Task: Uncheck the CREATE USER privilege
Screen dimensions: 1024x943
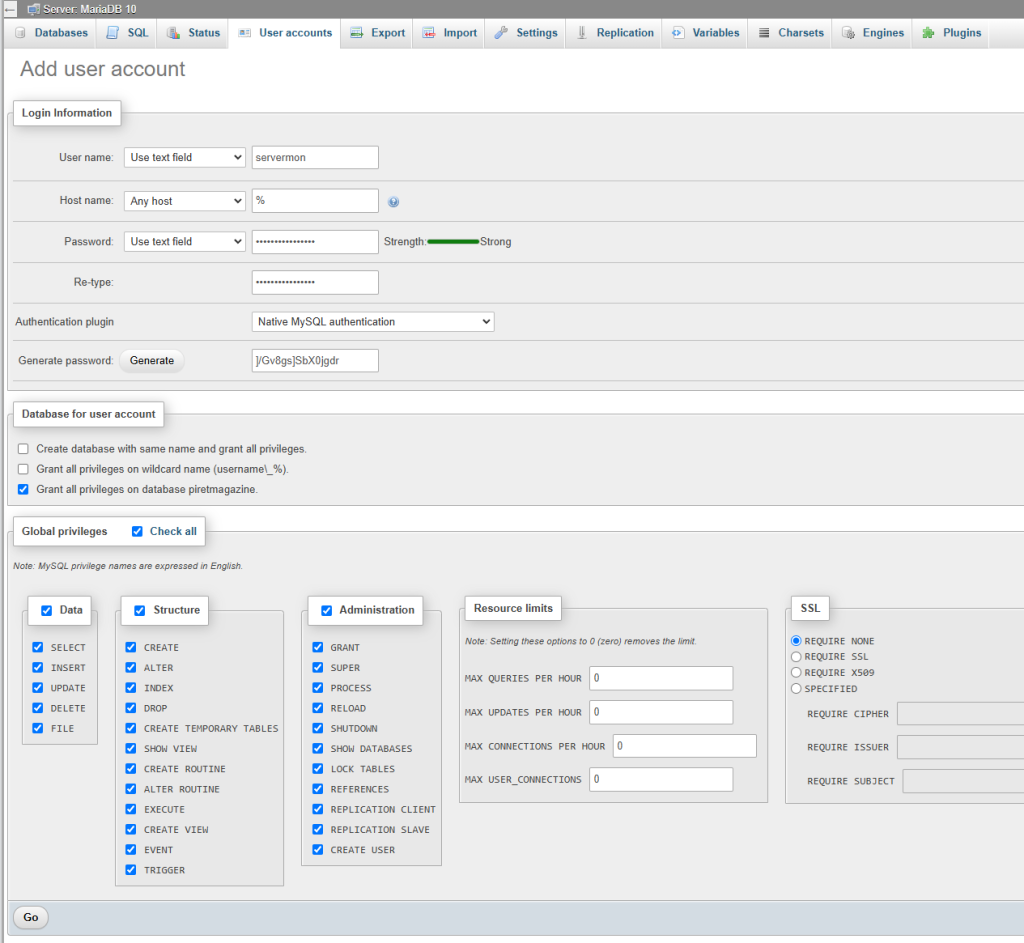Action: (x=318, y=850)
